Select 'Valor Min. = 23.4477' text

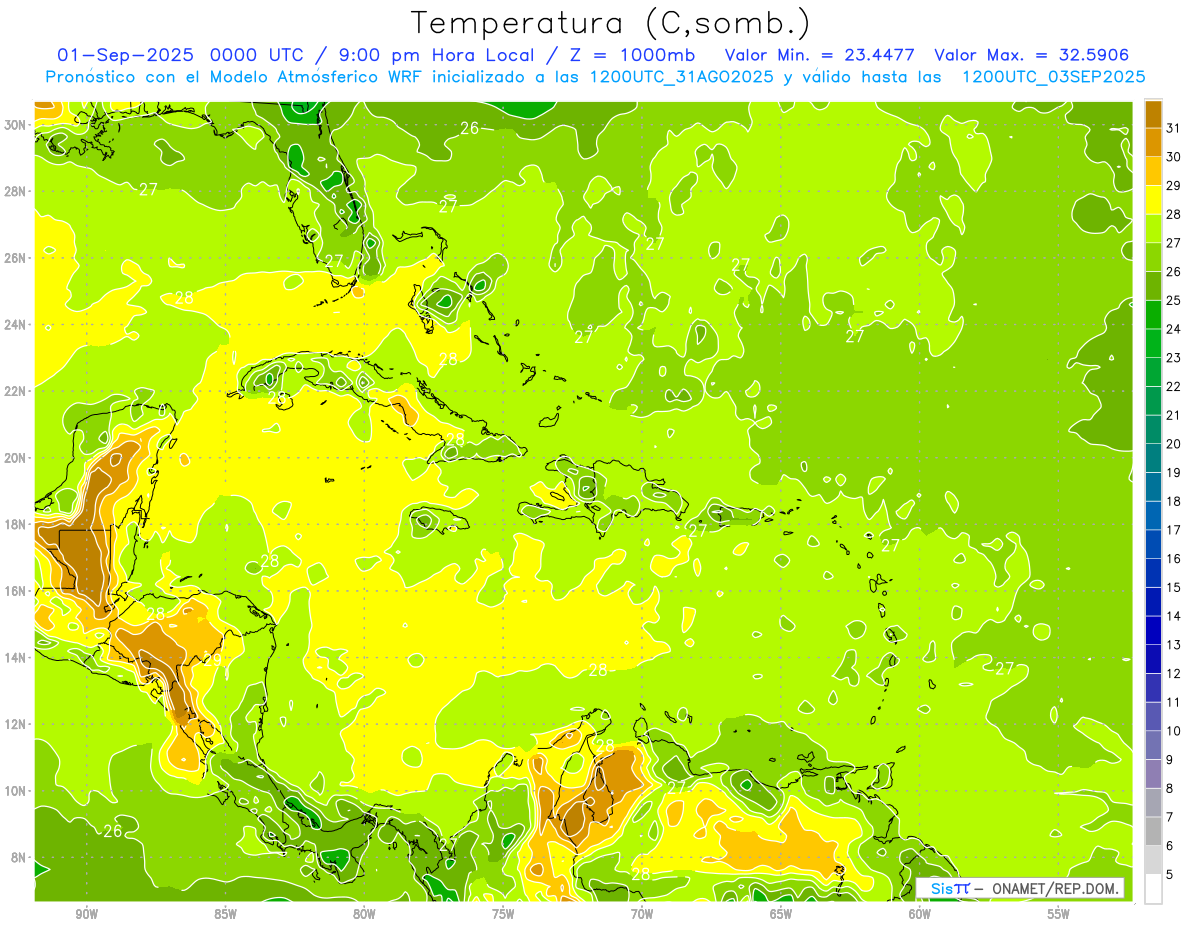[x=821, y=55]
